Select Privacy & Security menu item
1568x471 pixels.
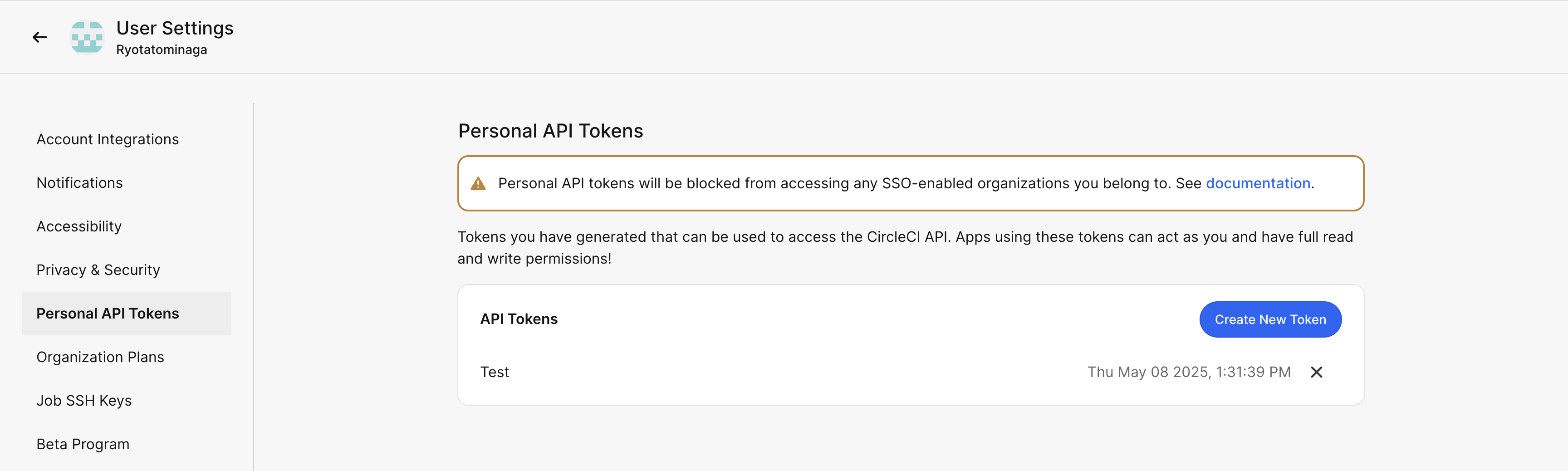pos(98,270)
